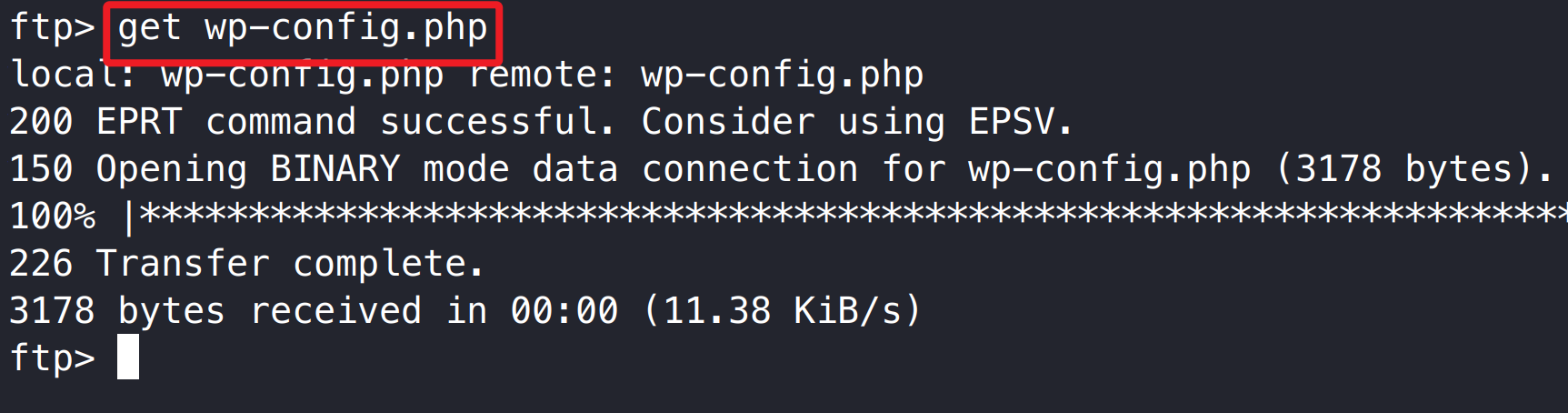Click "3178 bytes received" on the summary line
The height and width of the screenshot is (413, 1568).
click(x=215, y=311)
